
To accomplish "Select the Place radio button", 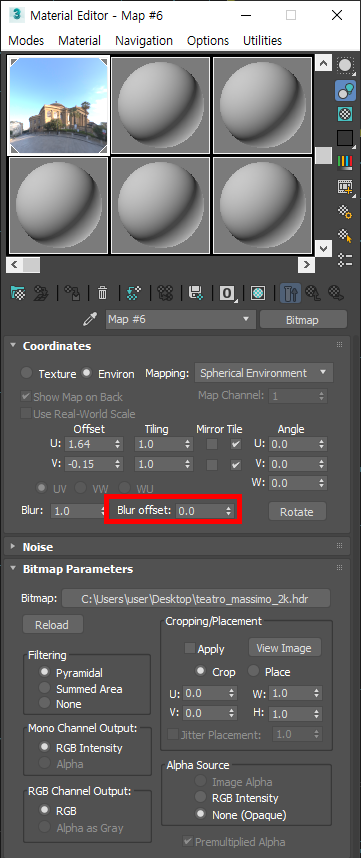I will [x=254, y=671].
